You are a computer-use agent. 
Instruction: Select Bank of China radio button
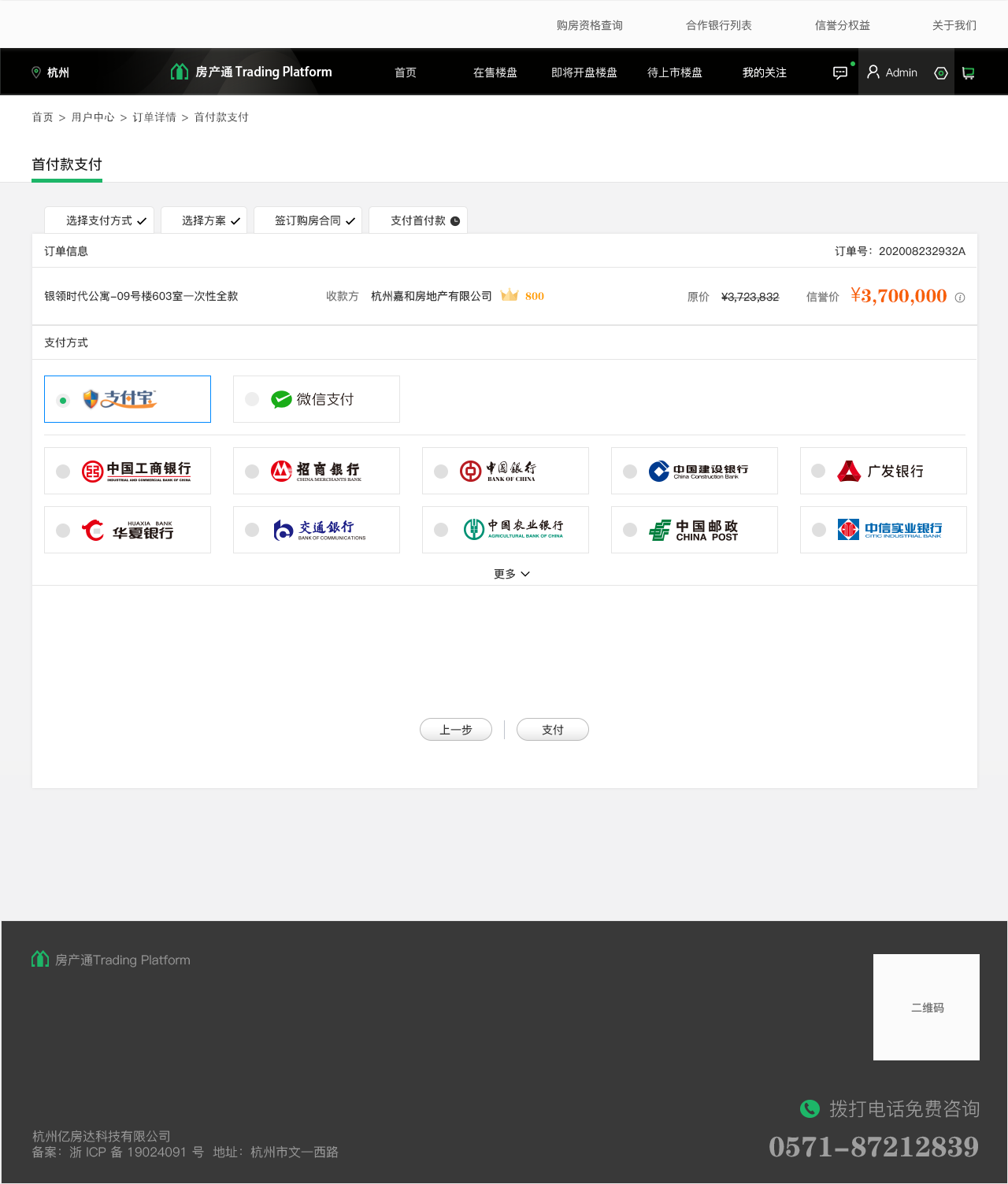(x=441, y=472)
